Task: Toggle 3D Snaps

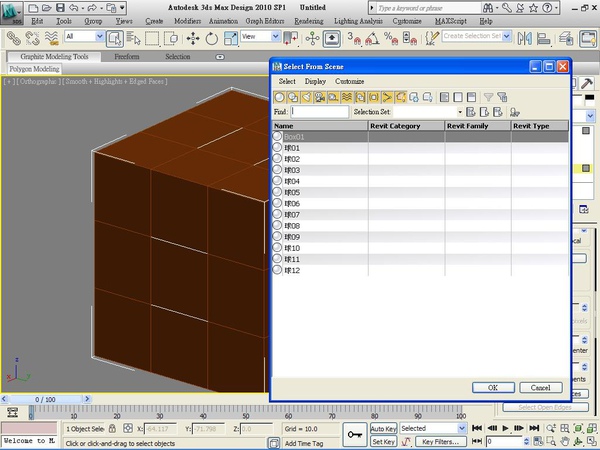Action: (x=354, y=38)
